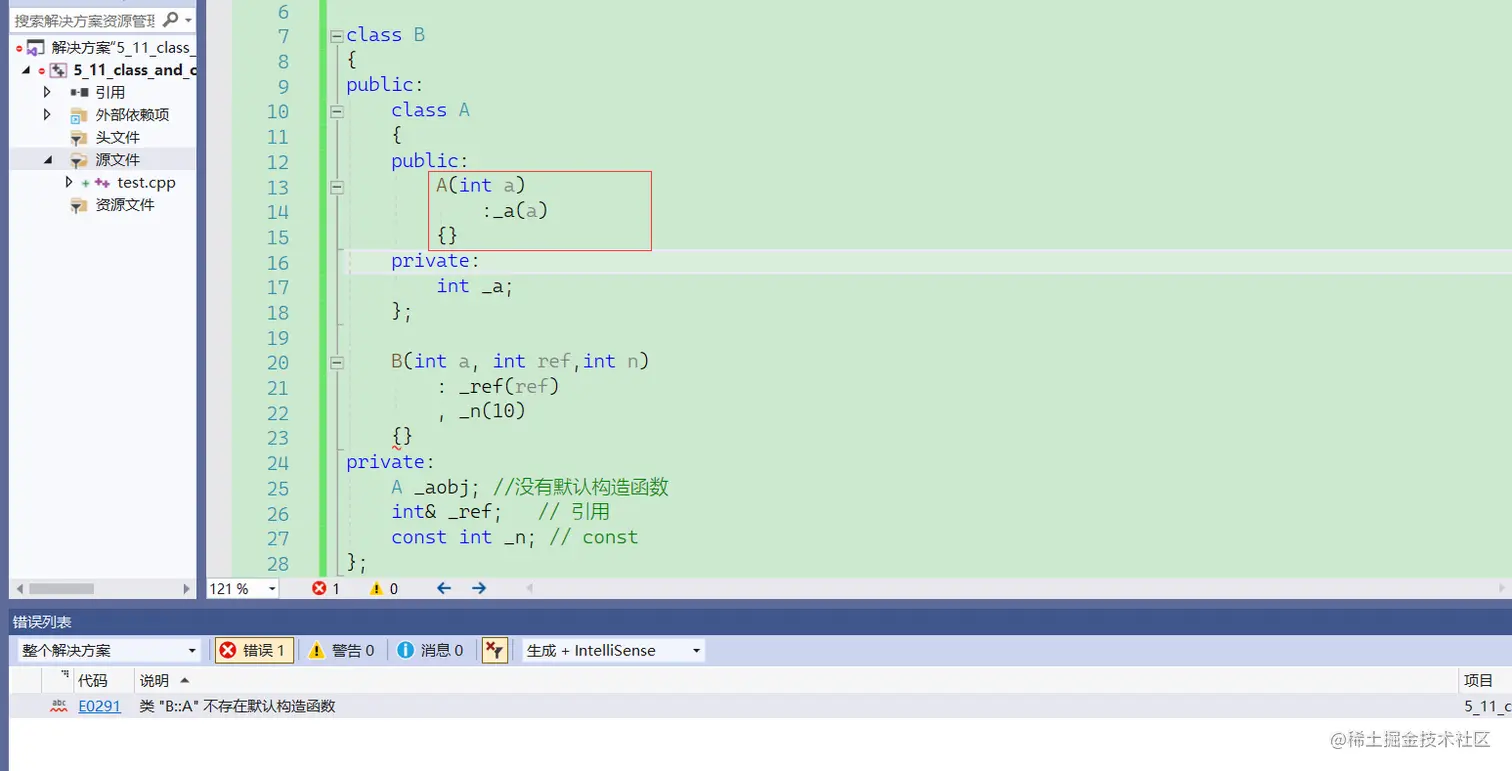Expand the 外部依赖项 node
Viewport: 1512px width, 771px height.
[46, 115]
